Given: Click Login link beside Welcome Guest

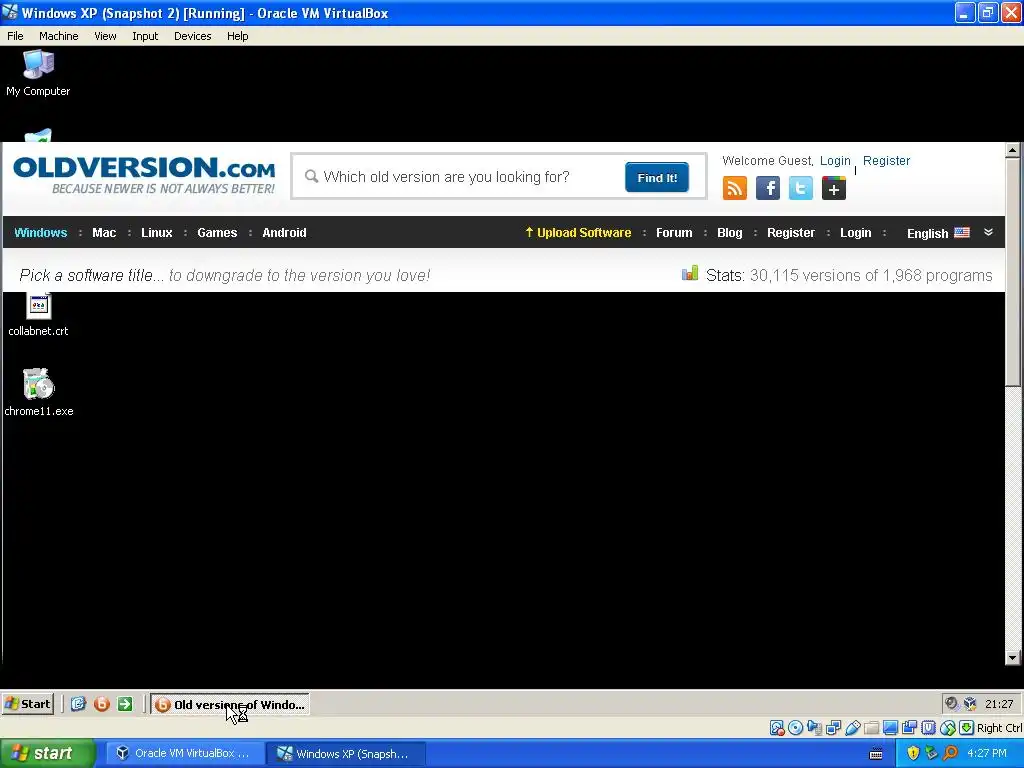Looking at the screenshot, I should [x=835, y=161].
